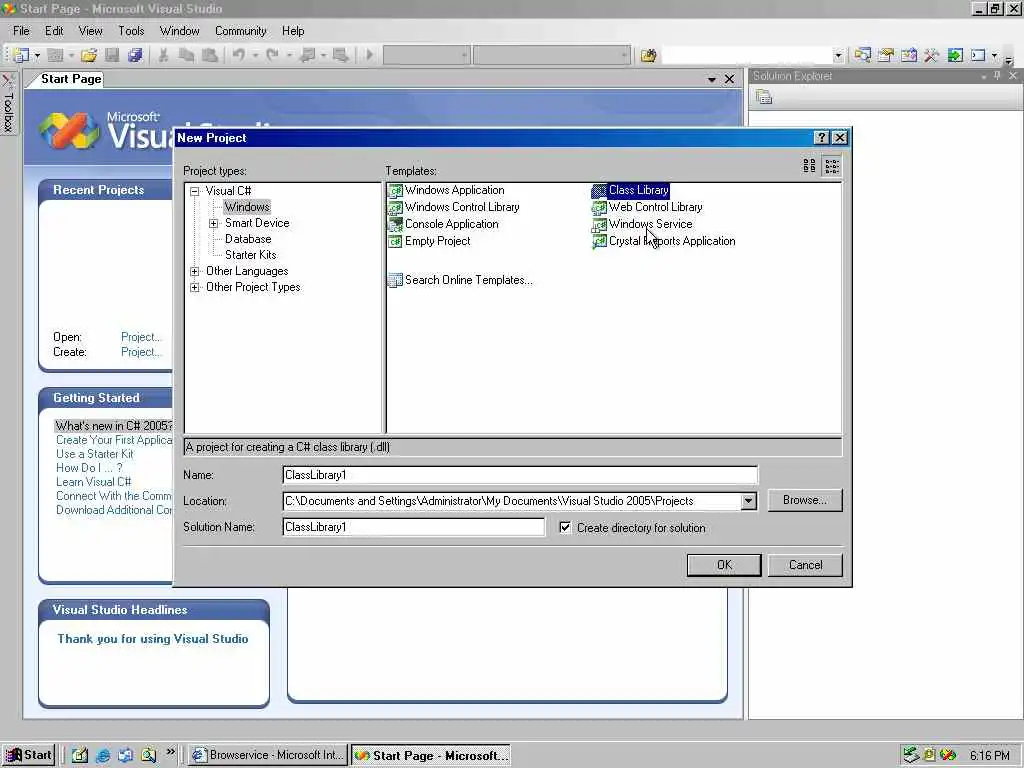Click 'Learn Visual C#' link
This screenshot has width=1024, height=768.
93,482
